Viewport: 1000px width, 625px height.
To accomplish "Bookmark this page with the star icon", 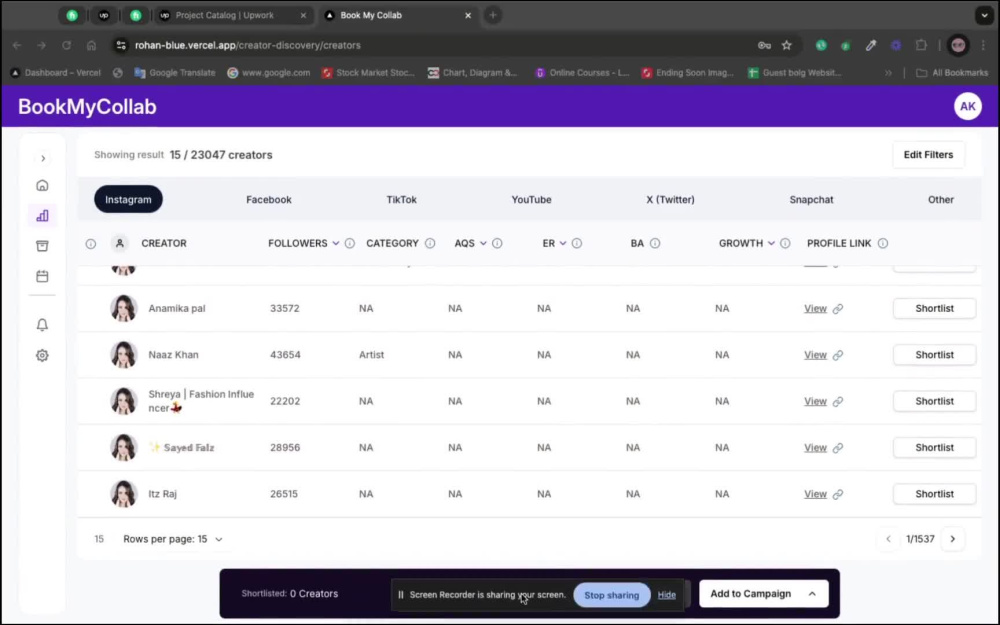I will [786, 45].
